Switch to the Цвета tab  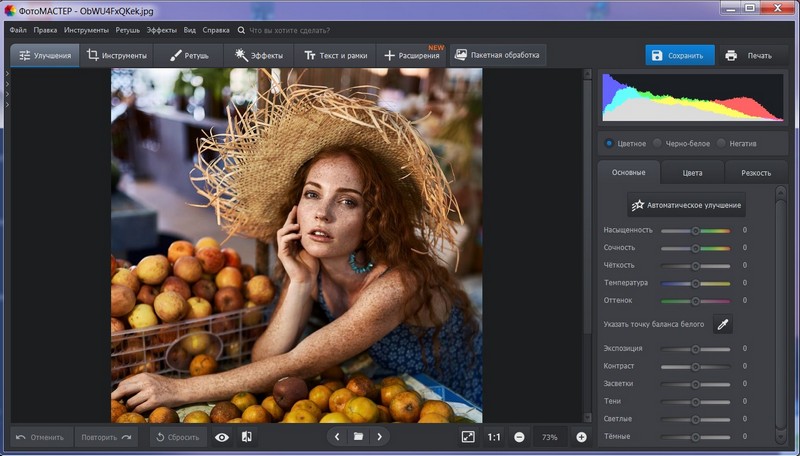pos(692,173)
